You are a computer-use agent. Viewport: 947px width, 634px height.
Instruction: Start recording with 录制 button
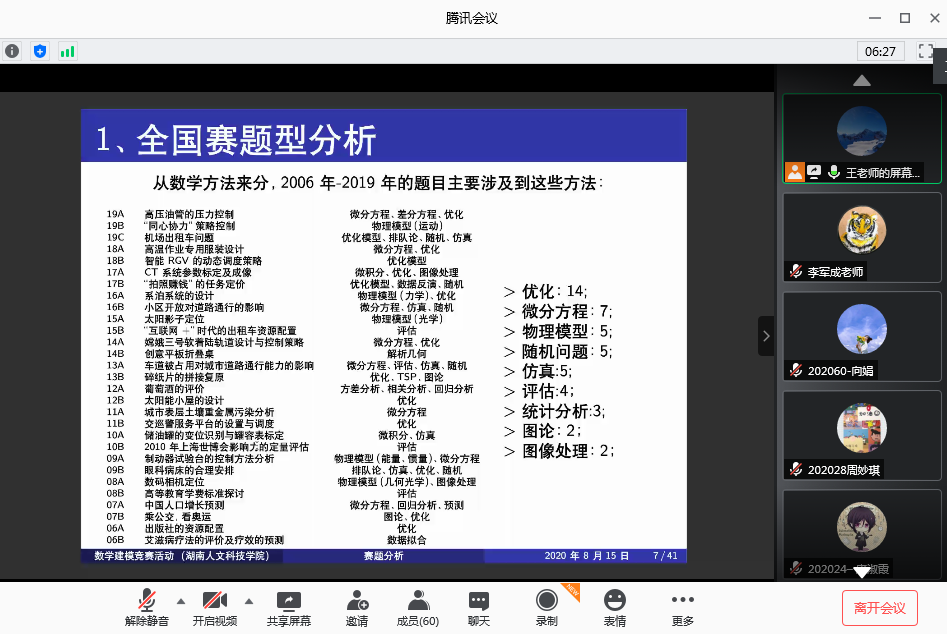(547, 607)
